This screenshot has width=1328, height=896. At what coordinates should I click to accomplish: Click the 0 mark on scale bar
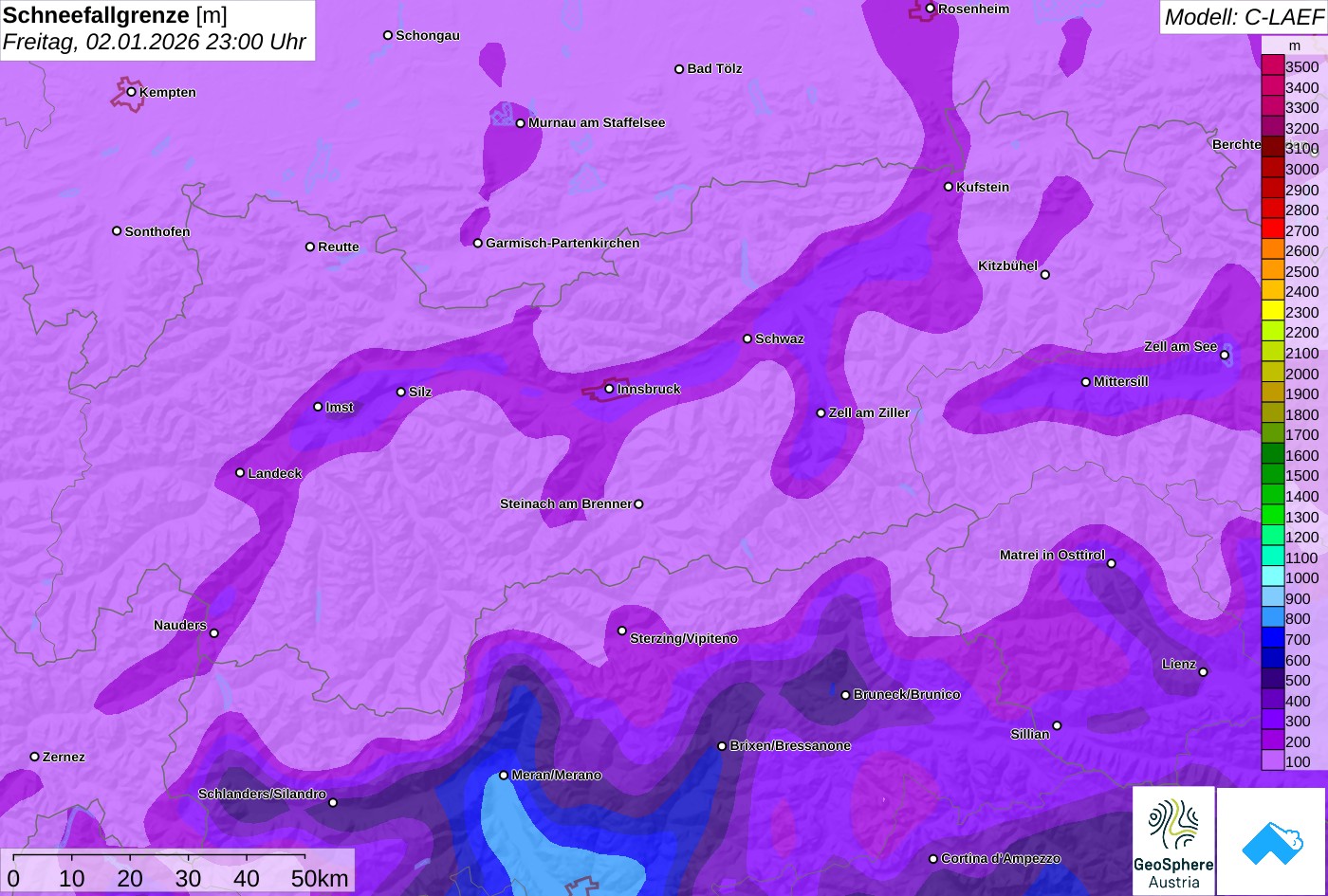[13, 879]
